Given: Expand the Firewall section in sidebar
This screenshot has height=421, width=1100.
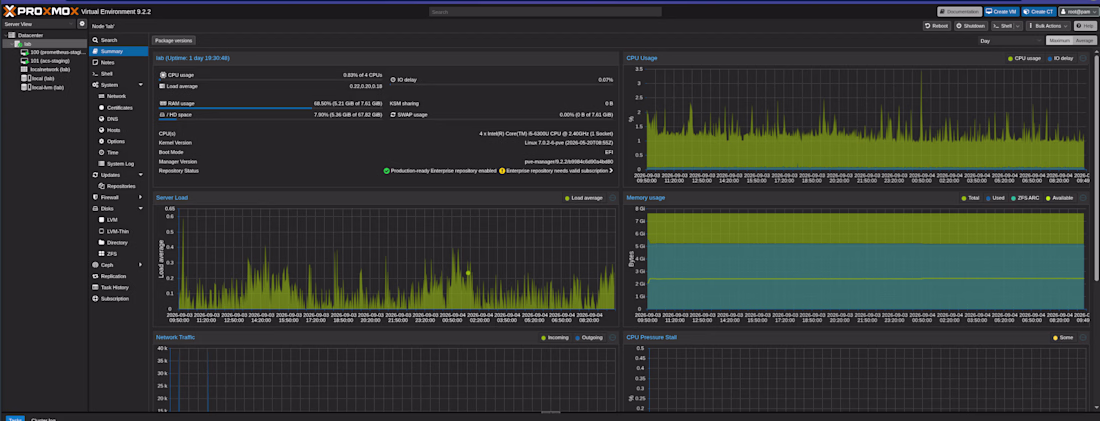Looking at the screenshot, I should click(x=140, y=197).
